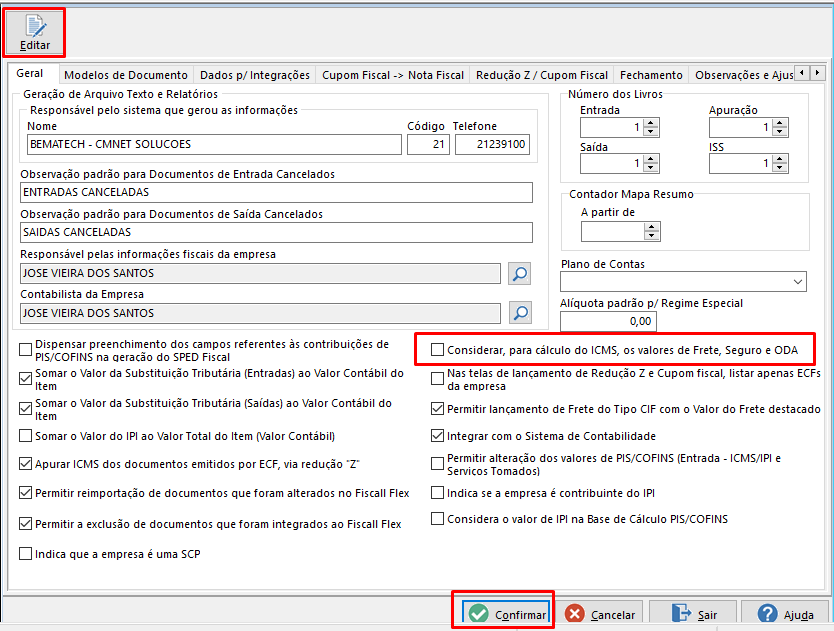The width and height of the screenshot is (834, 631).
Task: Search for Contabilista da Empresa
Action: (x=520, y=313)
